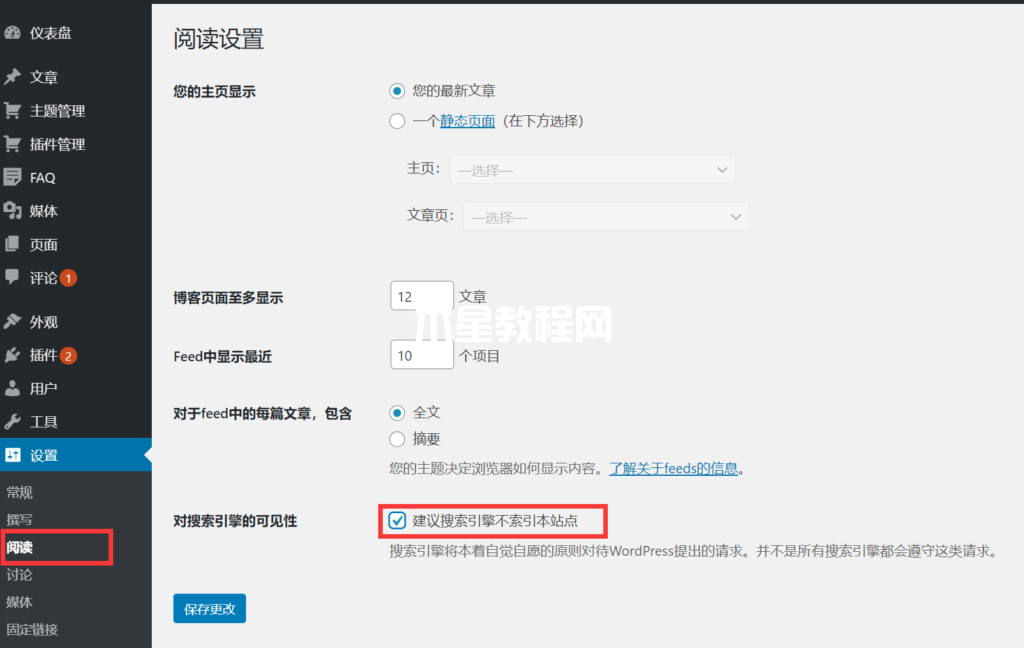
Task: Choose 全文 for feed content
Action: (x=397, y=413)
